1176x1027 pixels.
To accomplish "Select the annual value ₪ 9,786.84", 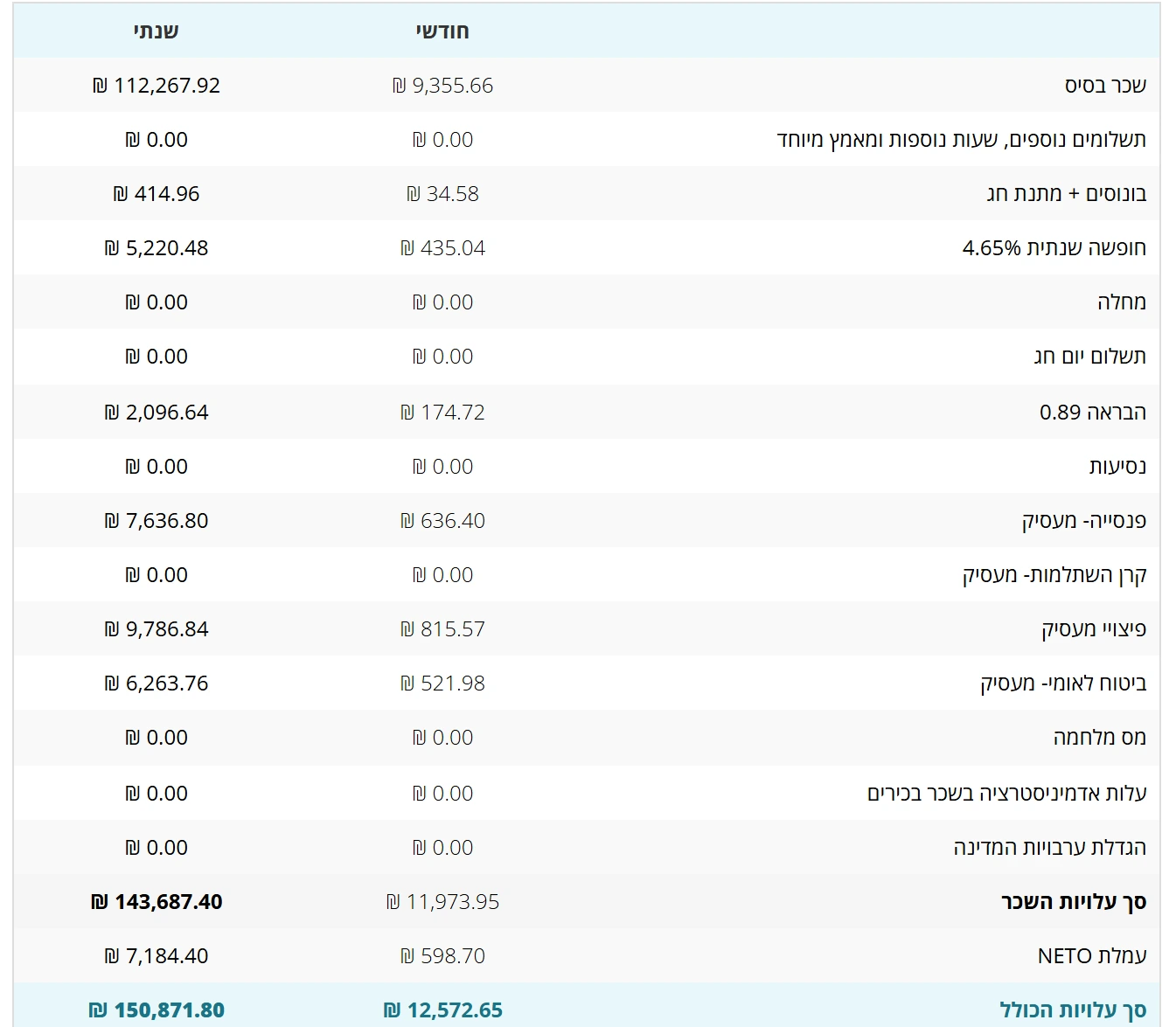I will [157, 629].
